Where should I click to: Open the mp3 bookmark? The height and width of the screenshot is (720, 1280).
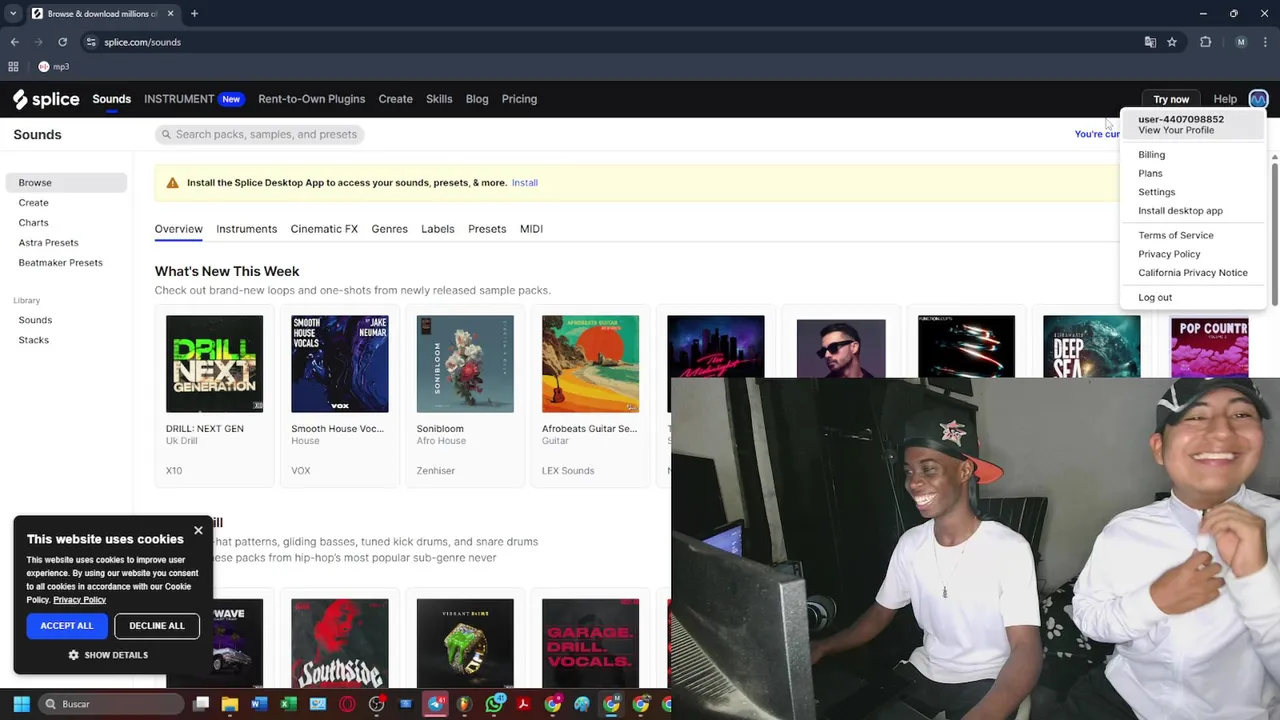(x=54, y=67)
